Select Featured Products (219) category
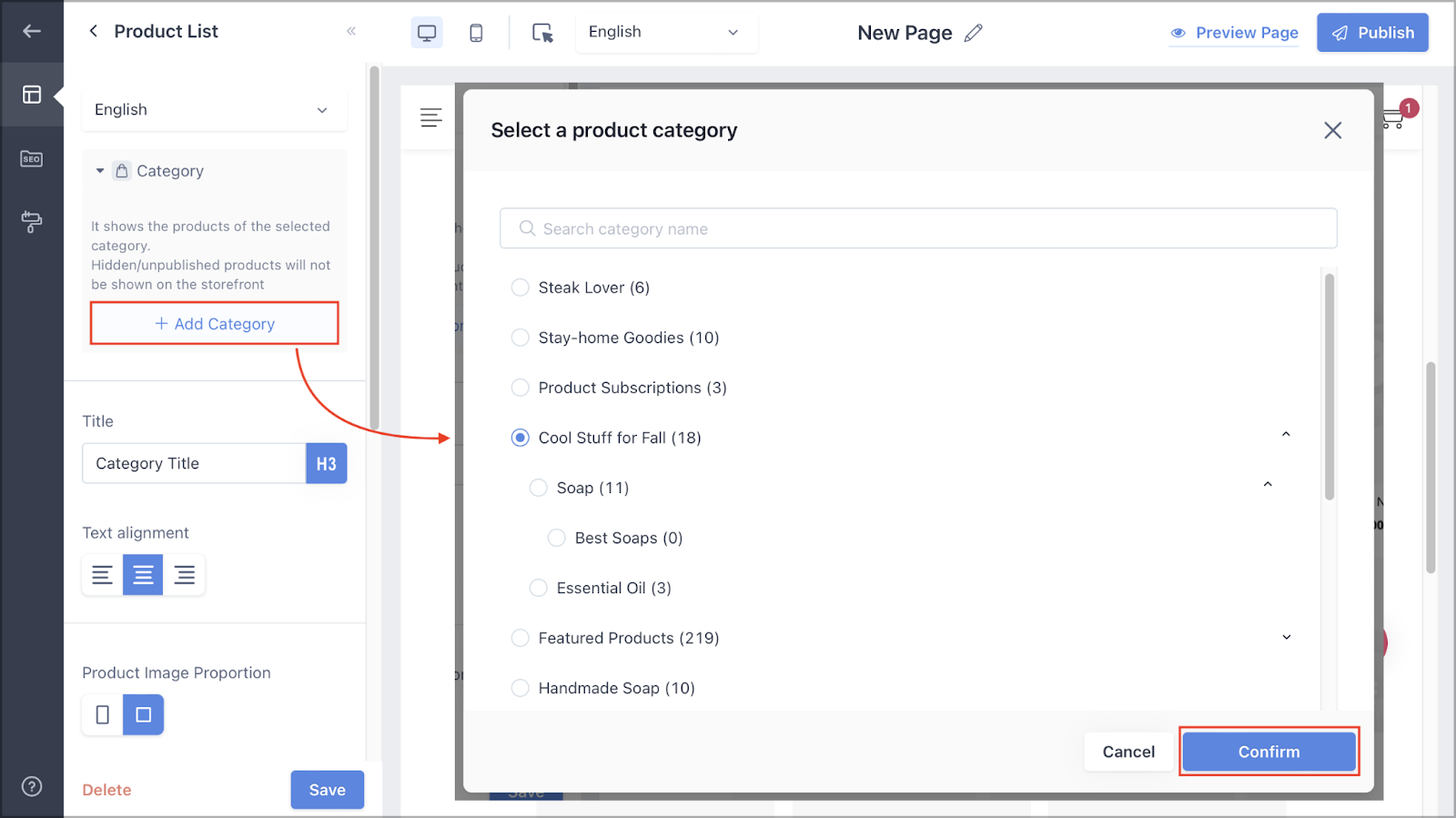The height and width of the screenshot is (818, 1456). 521,638
